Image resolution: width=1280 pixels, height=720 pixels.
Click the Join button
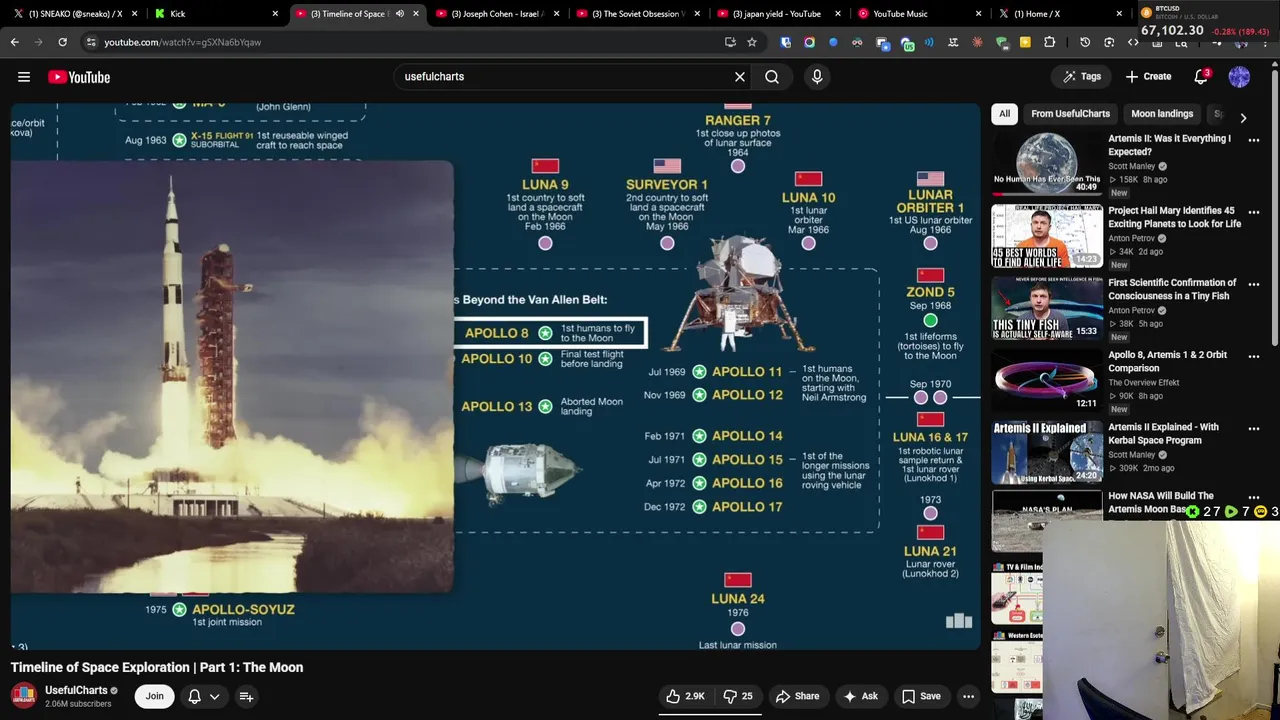pyautogui.click(x=155, y=696)
